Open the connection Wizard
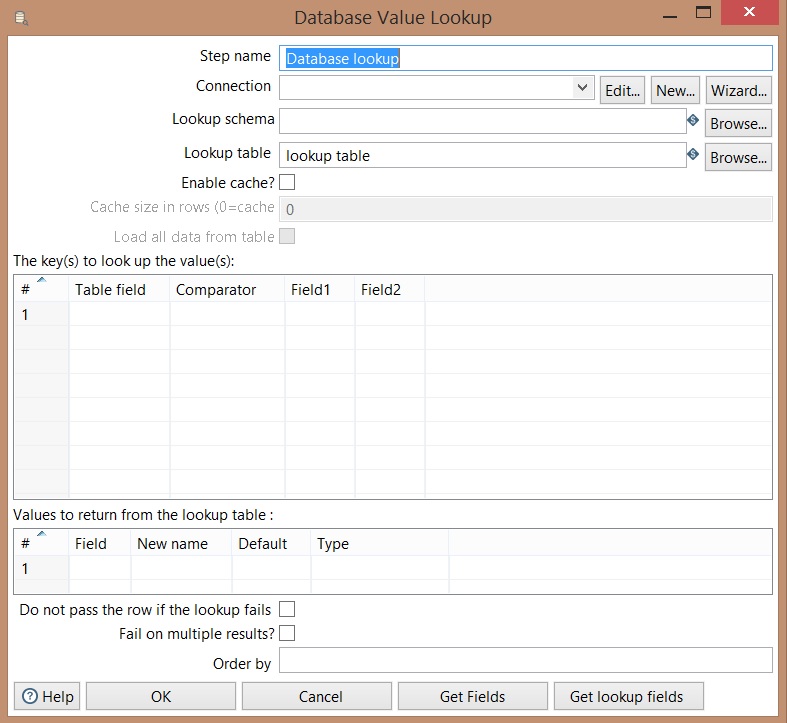The height and width of the screenshot is (723, 787). tap(739, 90)
